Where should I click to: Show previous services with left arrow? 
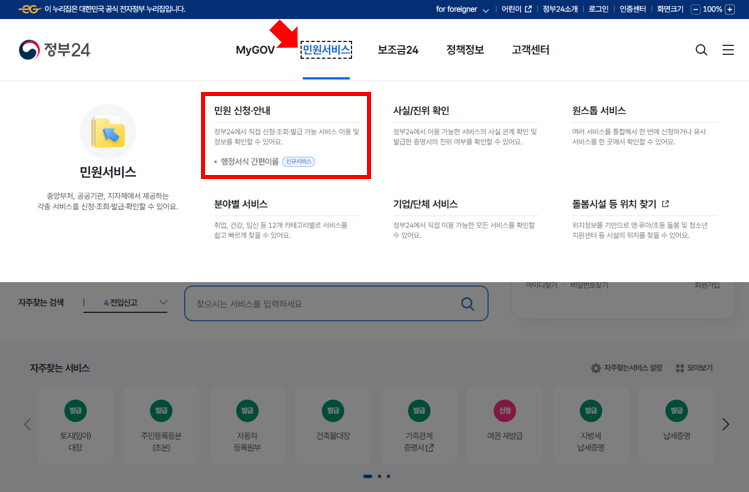[x=28, y=424]
